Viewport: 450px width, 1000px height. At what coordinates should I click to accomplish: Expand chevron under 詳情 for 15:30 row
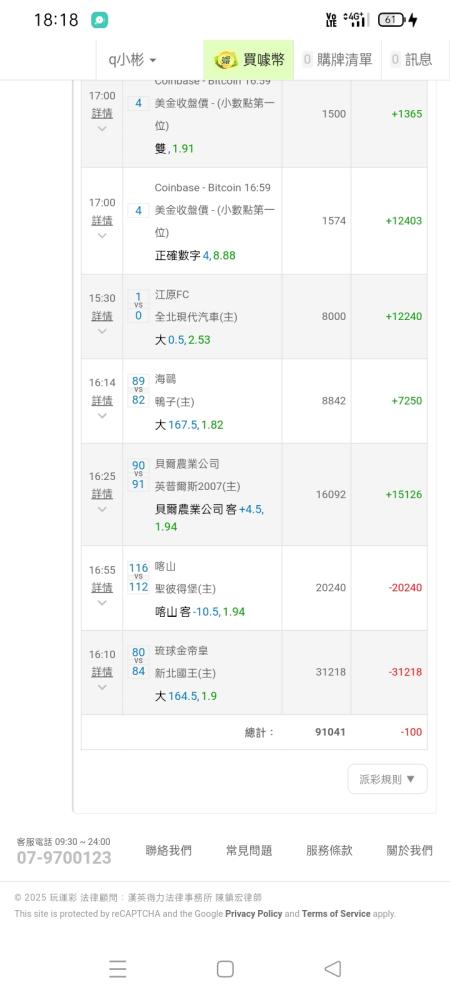[x=102, y=332]
